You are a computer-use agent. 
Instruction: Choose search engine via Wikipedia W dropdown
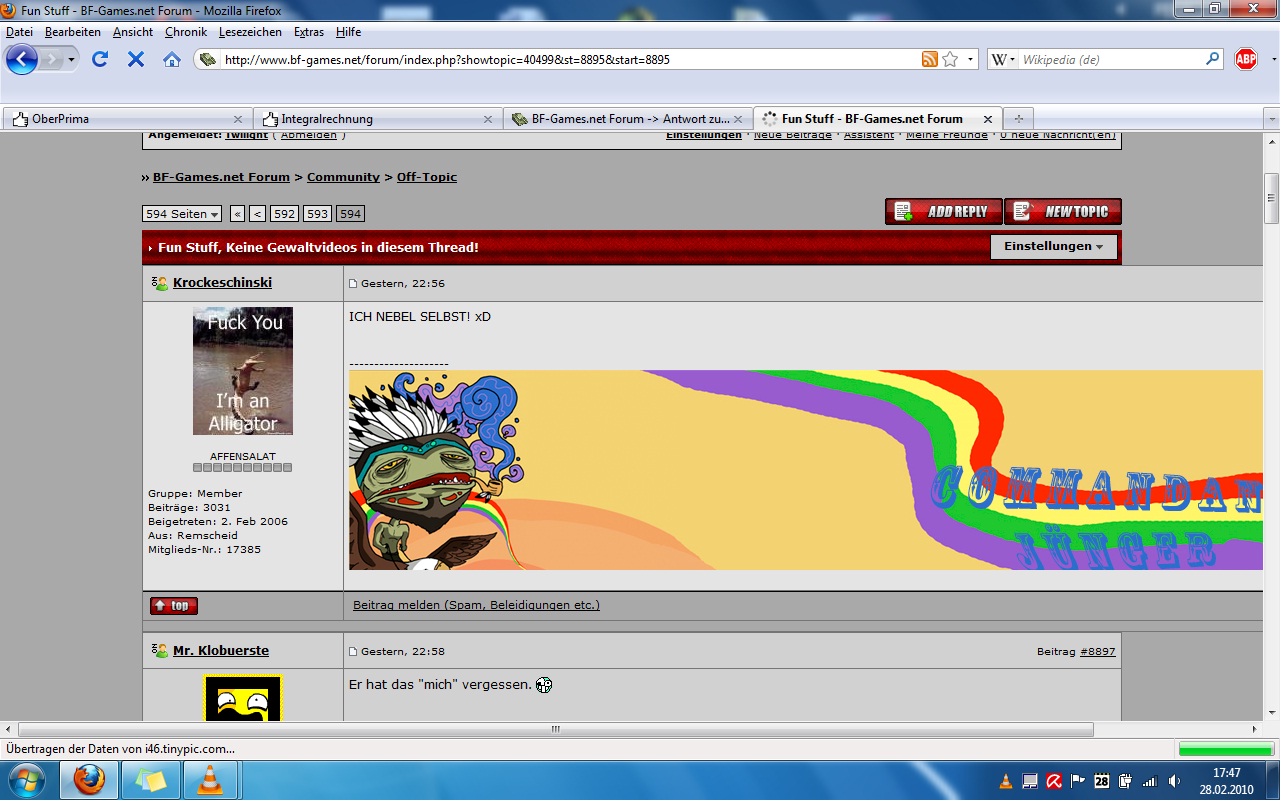click(1001, 60)
